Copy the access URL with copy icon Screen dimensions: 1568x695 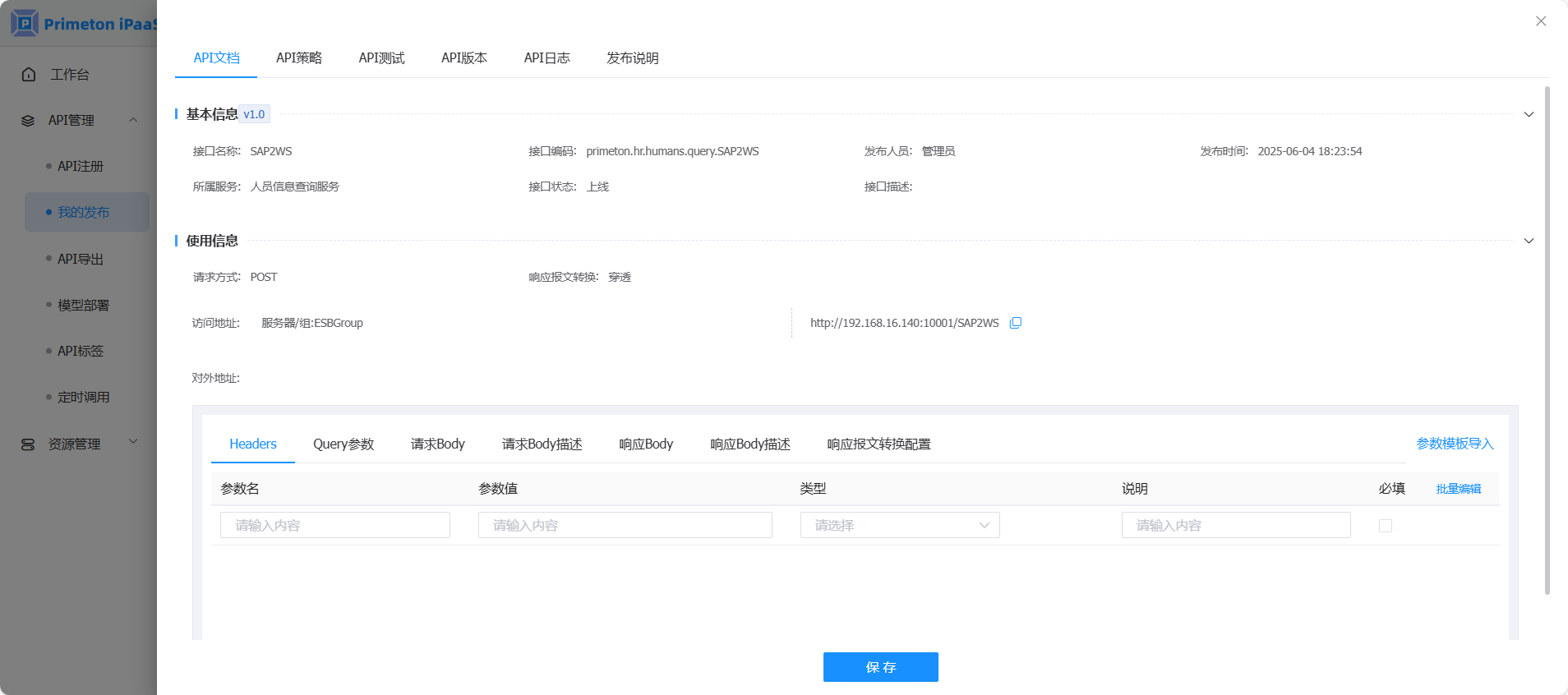pyautogui.click(x=1016, y=323)
